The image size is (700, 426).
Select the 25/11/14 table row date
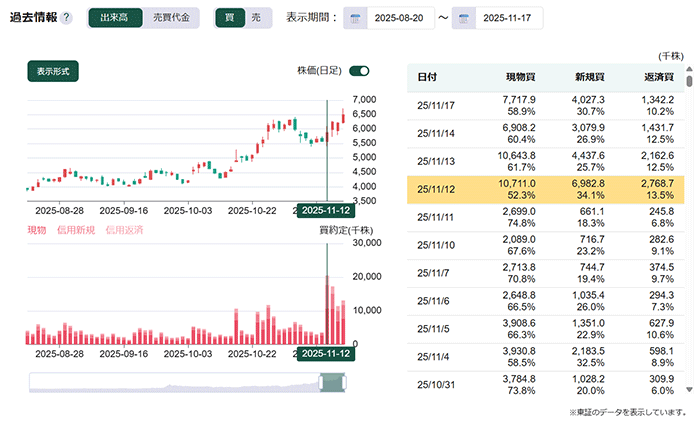(436, 134)
